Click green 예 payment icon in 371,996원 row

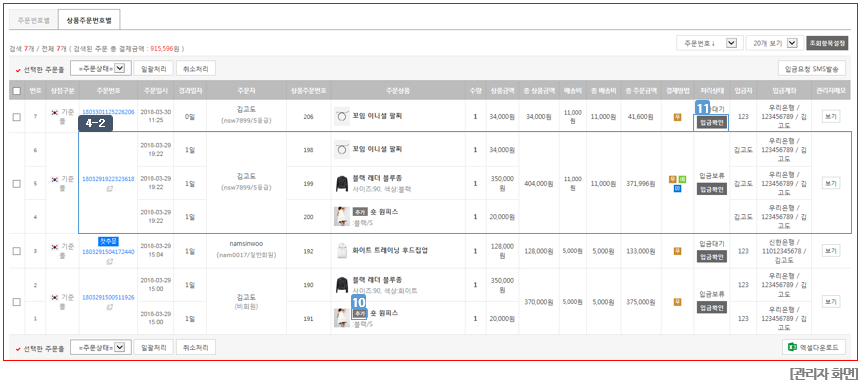tap(682, 179)
